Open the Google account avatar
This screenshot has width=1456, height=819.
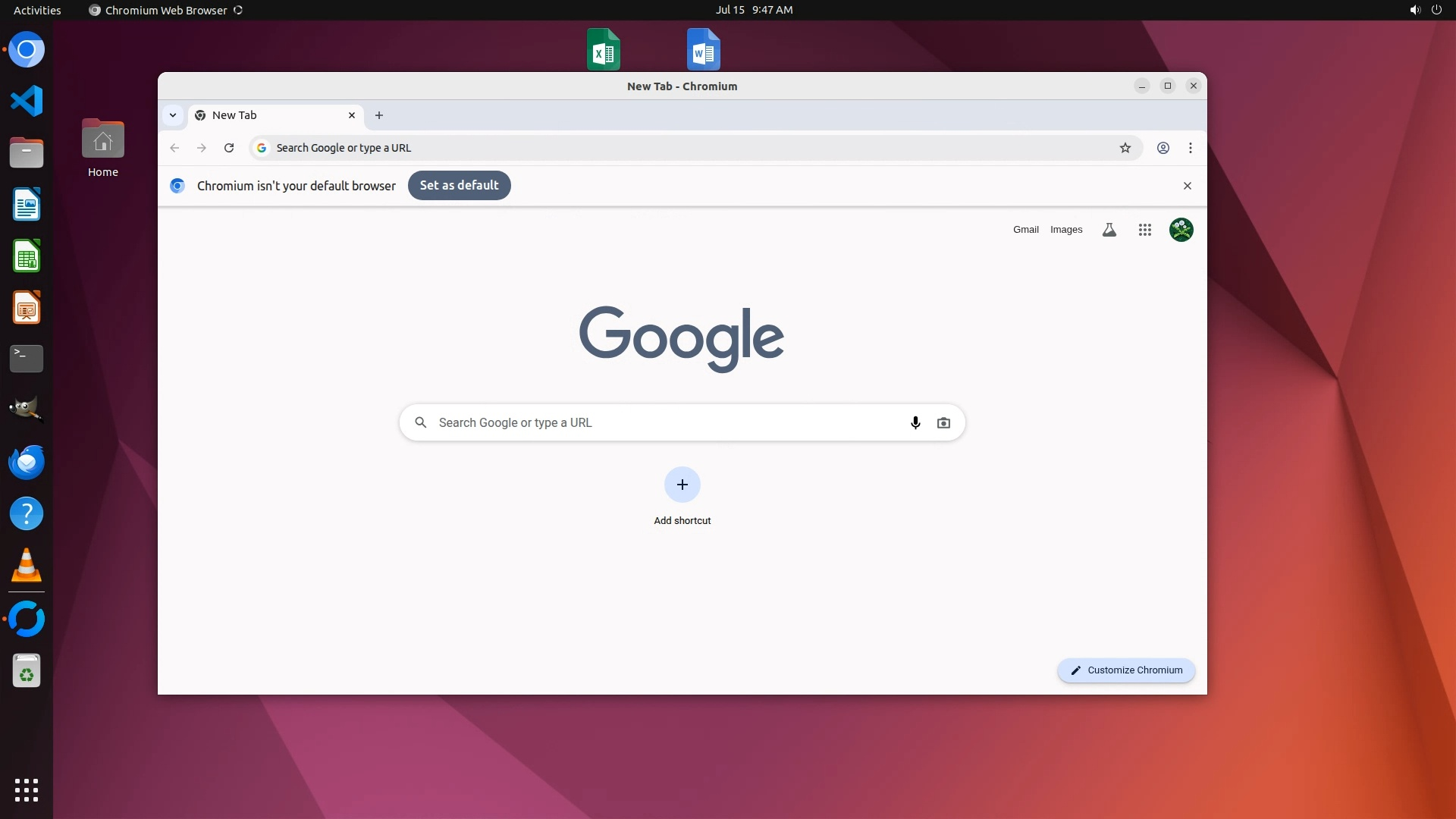pos(1181,230)
